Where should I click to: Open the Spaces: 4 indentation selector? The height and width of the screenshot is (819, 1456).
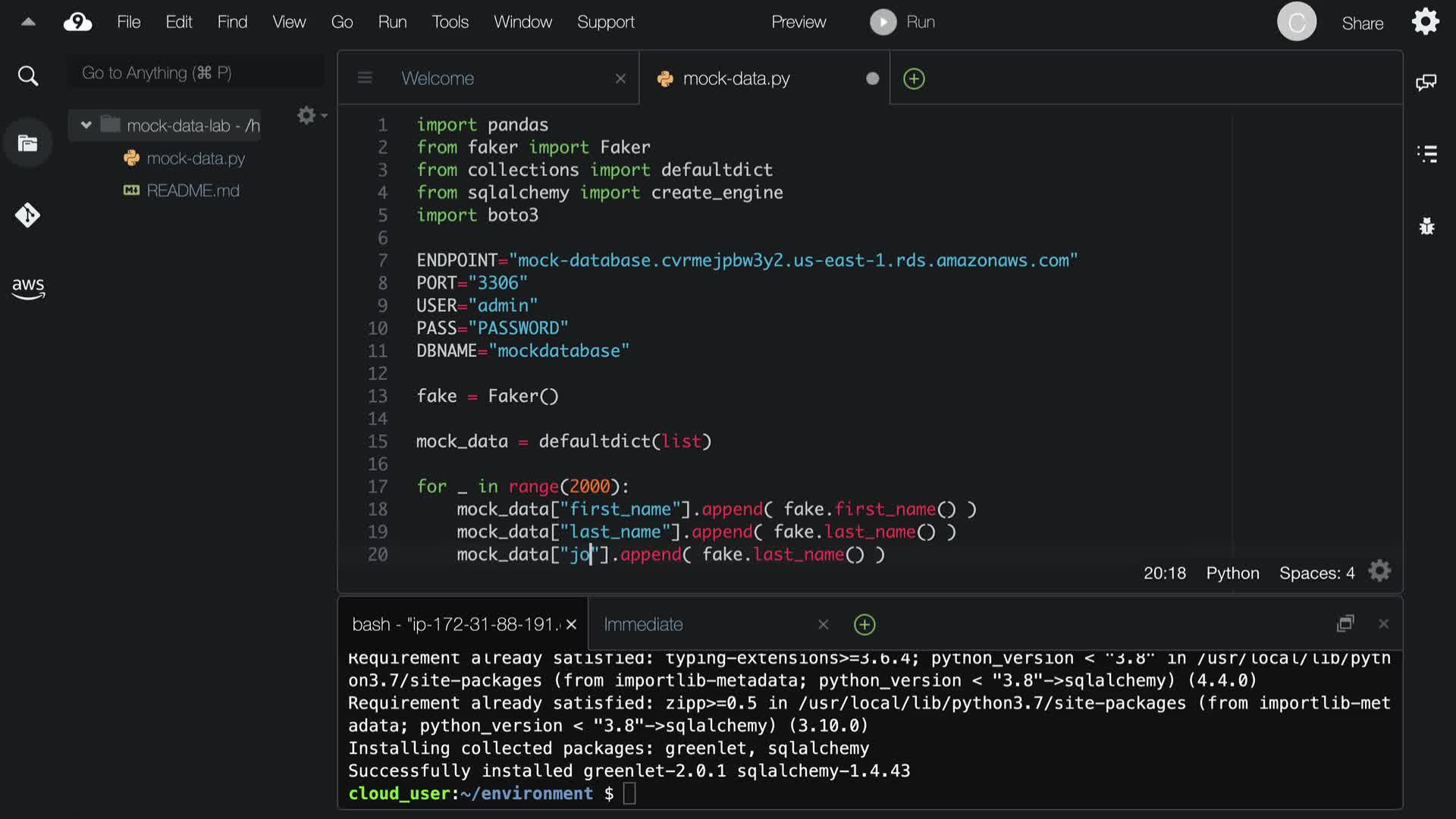[x=1316, y=573]
